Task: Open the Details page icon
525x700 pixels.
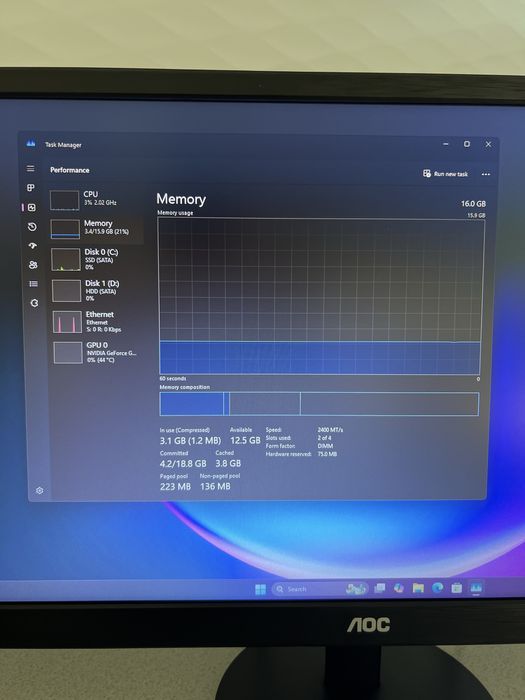Action: [x=33, y=283]
